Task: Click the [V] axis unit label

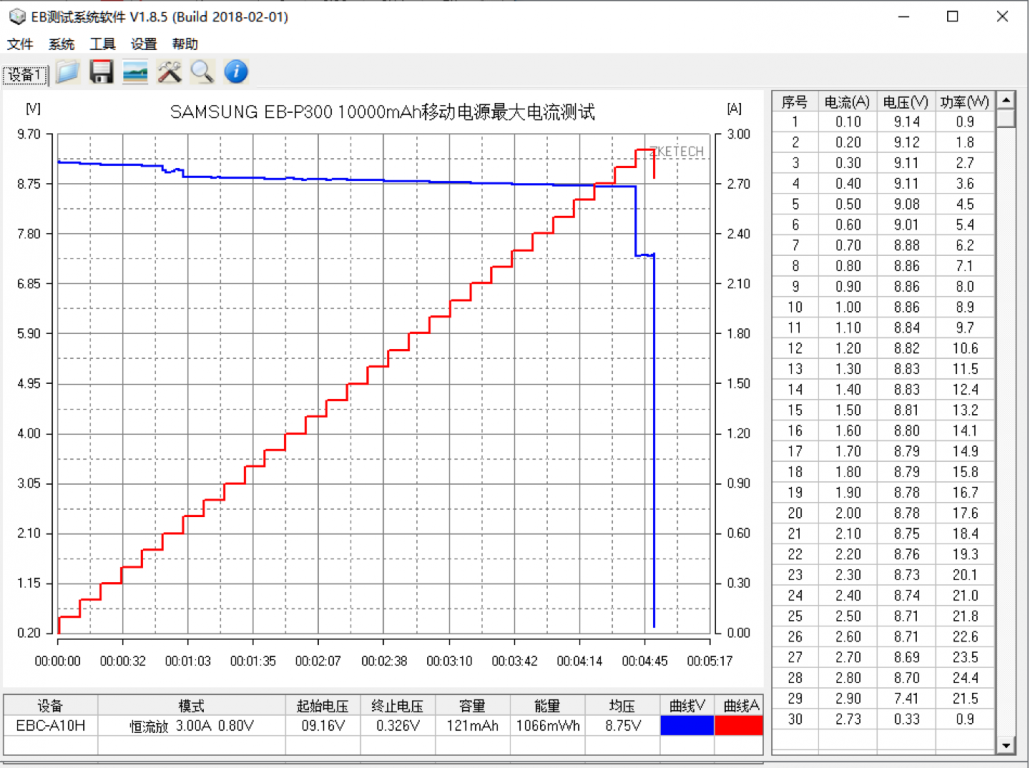Action: pos(32,108)
